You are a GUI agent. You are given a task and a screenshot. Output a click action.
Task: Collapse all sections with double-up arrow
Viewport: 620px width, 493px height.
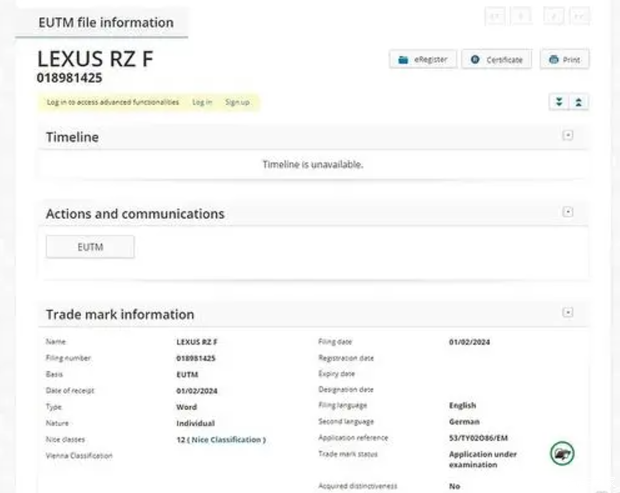pos(579,102)
